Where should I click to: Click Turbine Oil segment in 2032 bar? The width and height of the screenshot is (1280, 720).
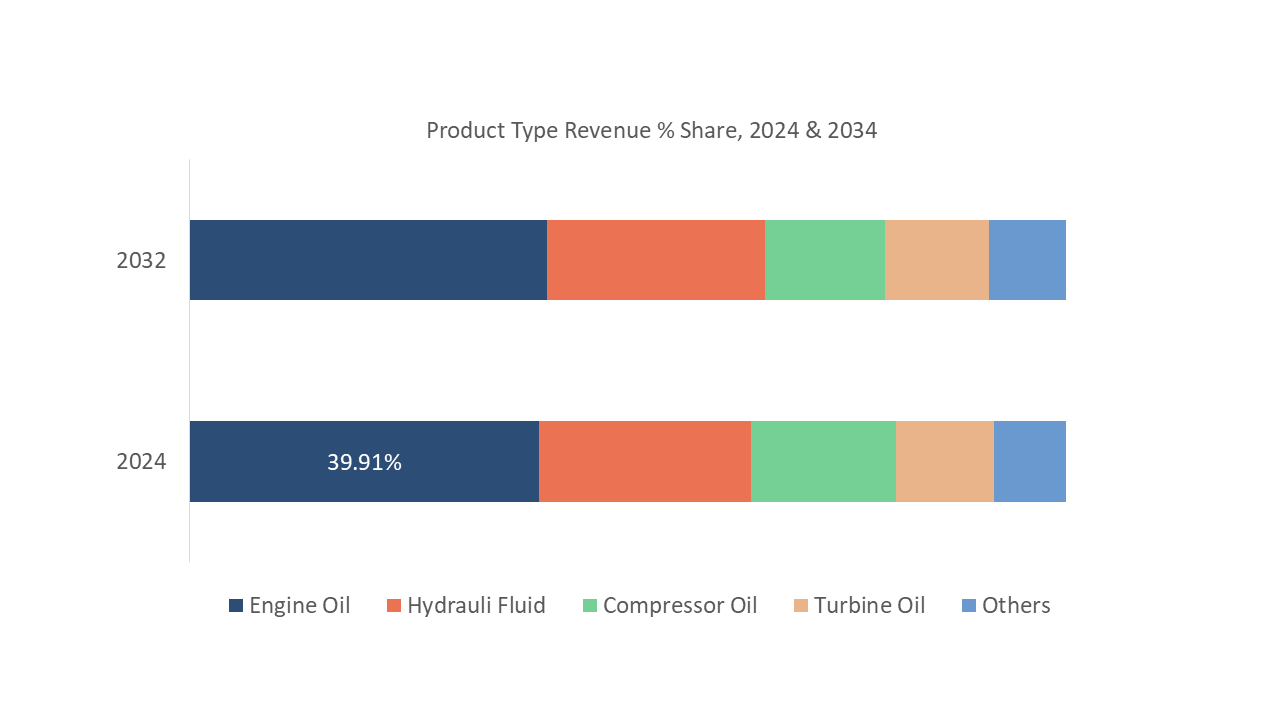point(937,260)
